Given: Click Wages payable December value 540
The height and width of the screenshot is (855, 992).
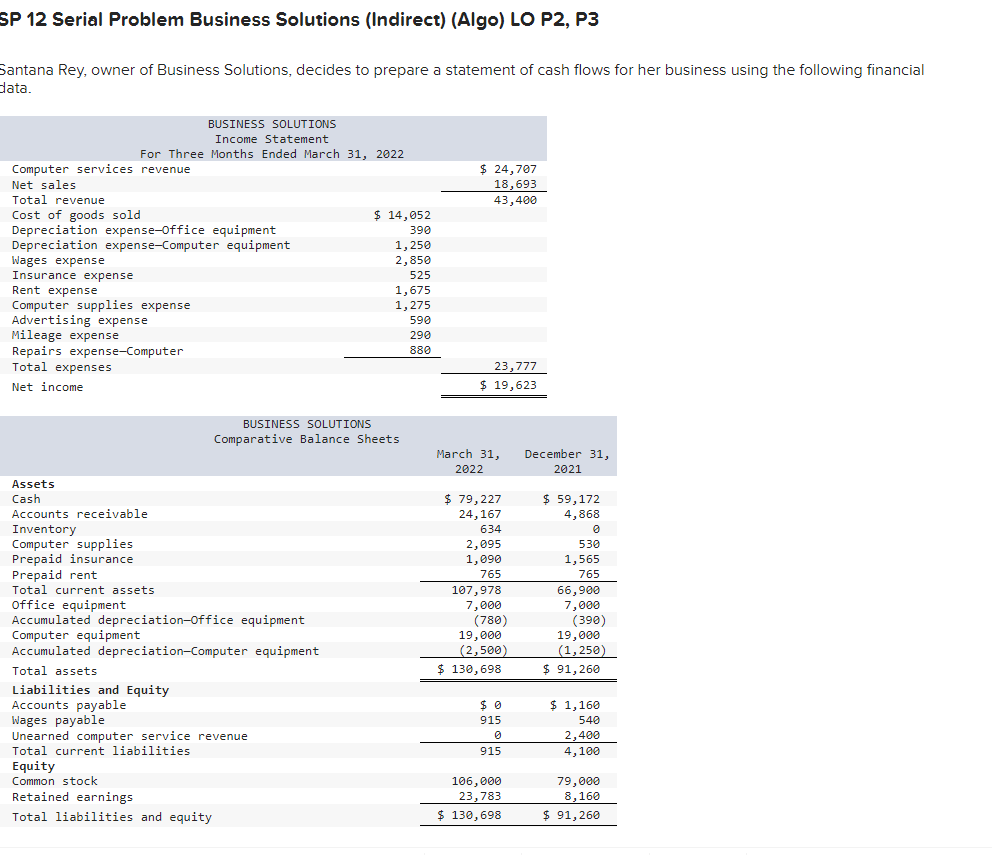Looking at the screenshot, I should coord(589,720).
